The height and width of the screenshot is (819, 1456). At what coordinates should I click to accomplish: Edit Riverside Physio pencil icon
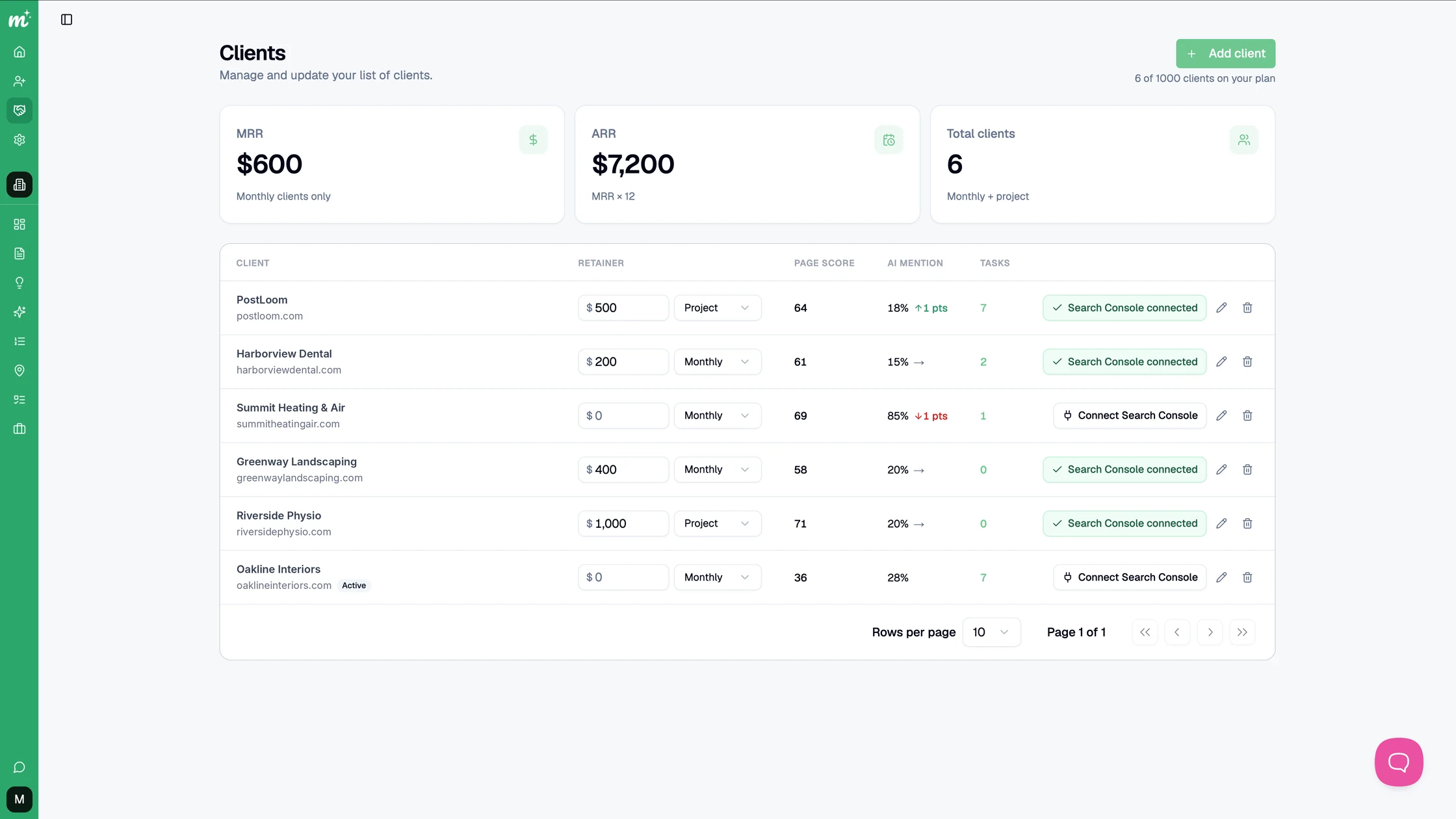click(x=1221, y=524)
